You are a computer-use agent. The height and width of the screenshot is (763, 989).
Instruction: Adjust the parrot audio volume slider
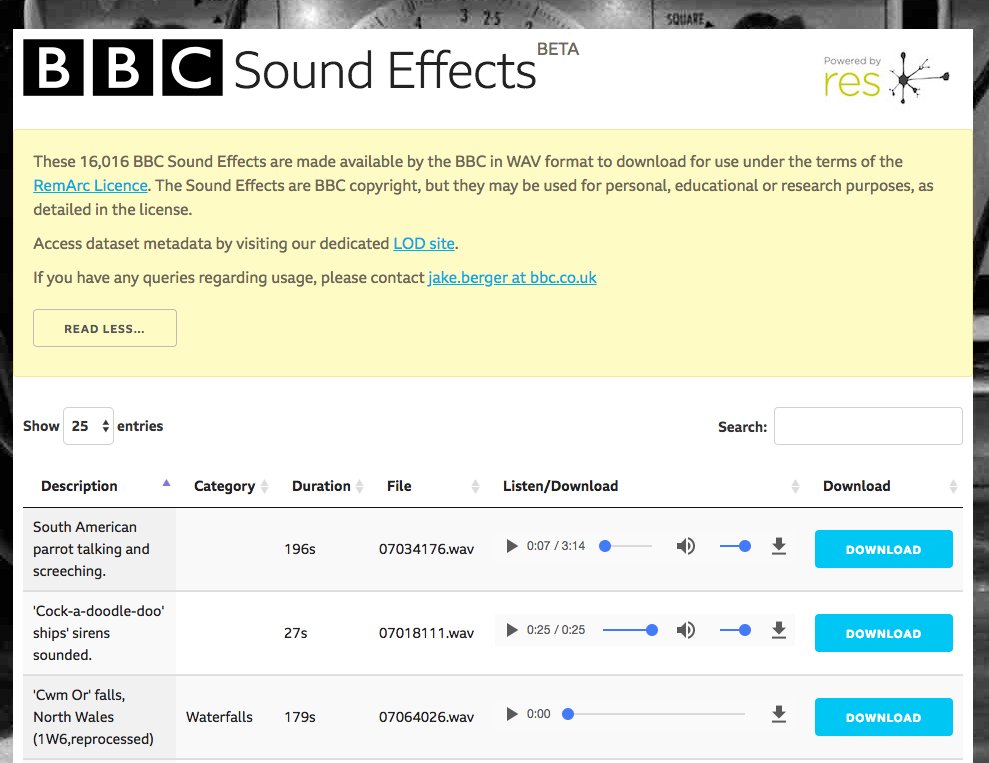(735, 546)
